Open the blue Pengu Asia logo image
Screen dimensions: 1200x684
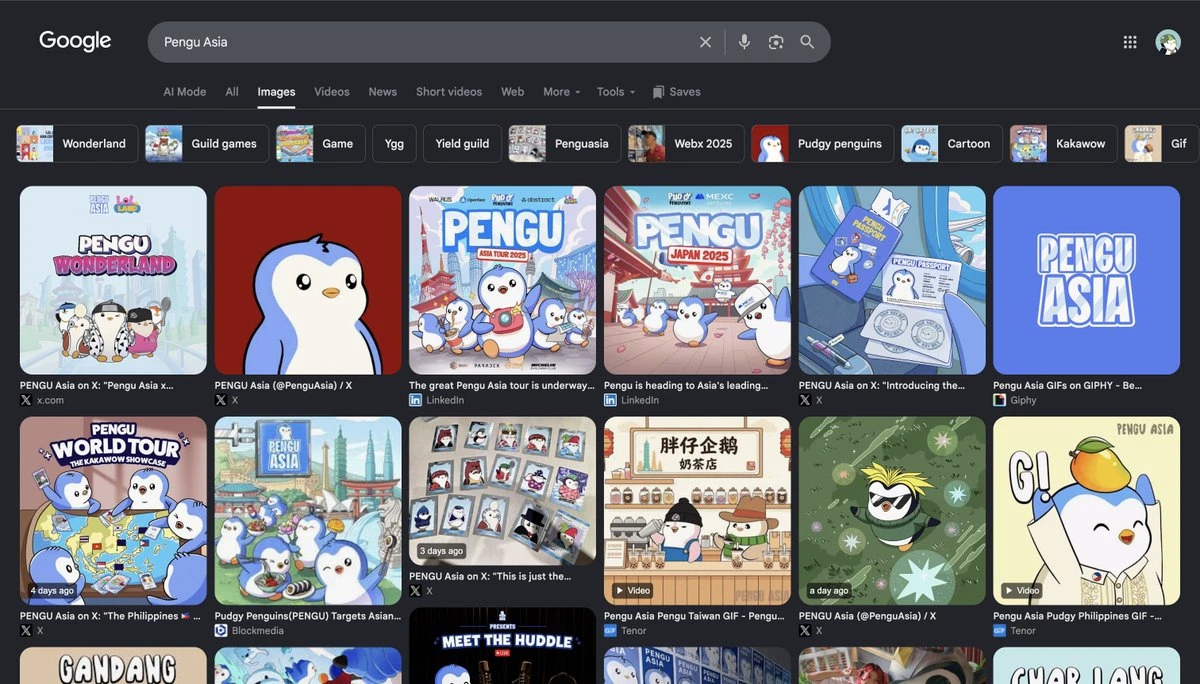[1086, 280]
